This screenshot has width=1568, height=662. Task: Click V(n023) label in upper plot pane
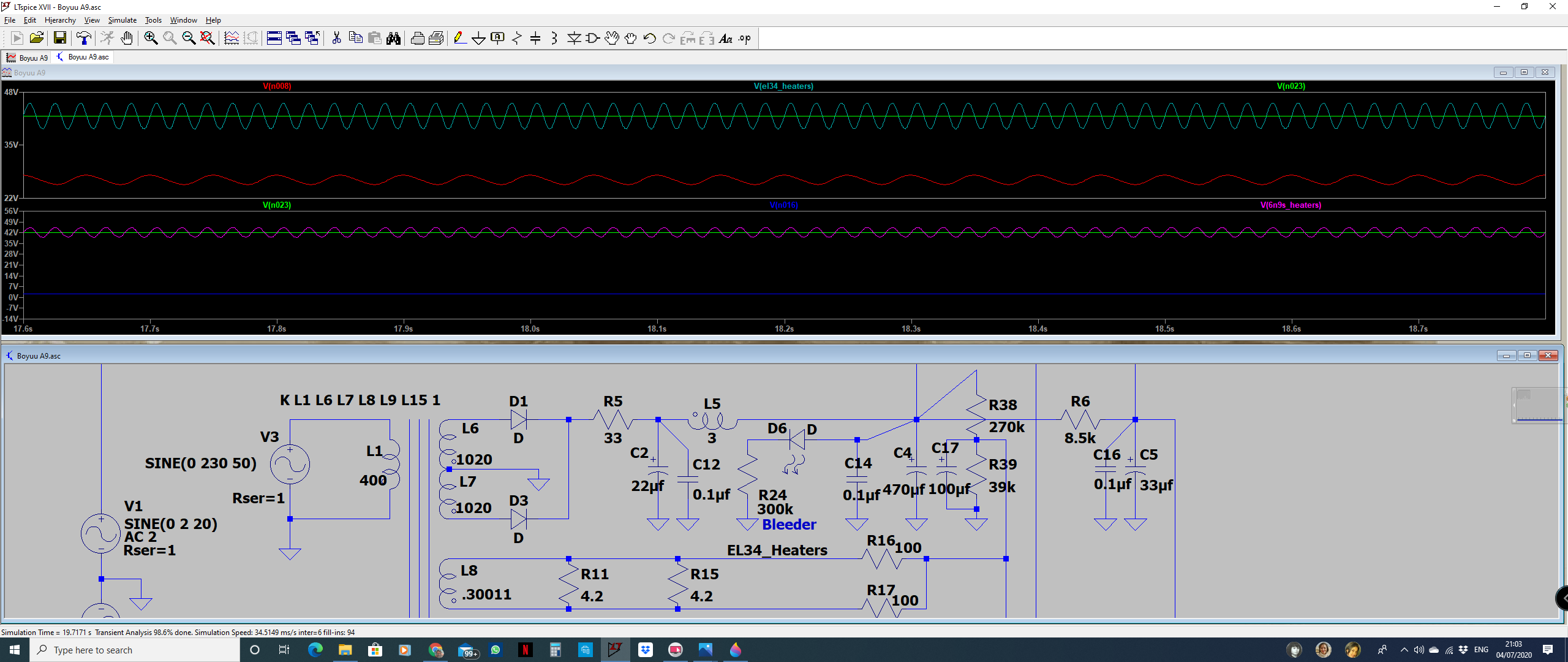1291,86
